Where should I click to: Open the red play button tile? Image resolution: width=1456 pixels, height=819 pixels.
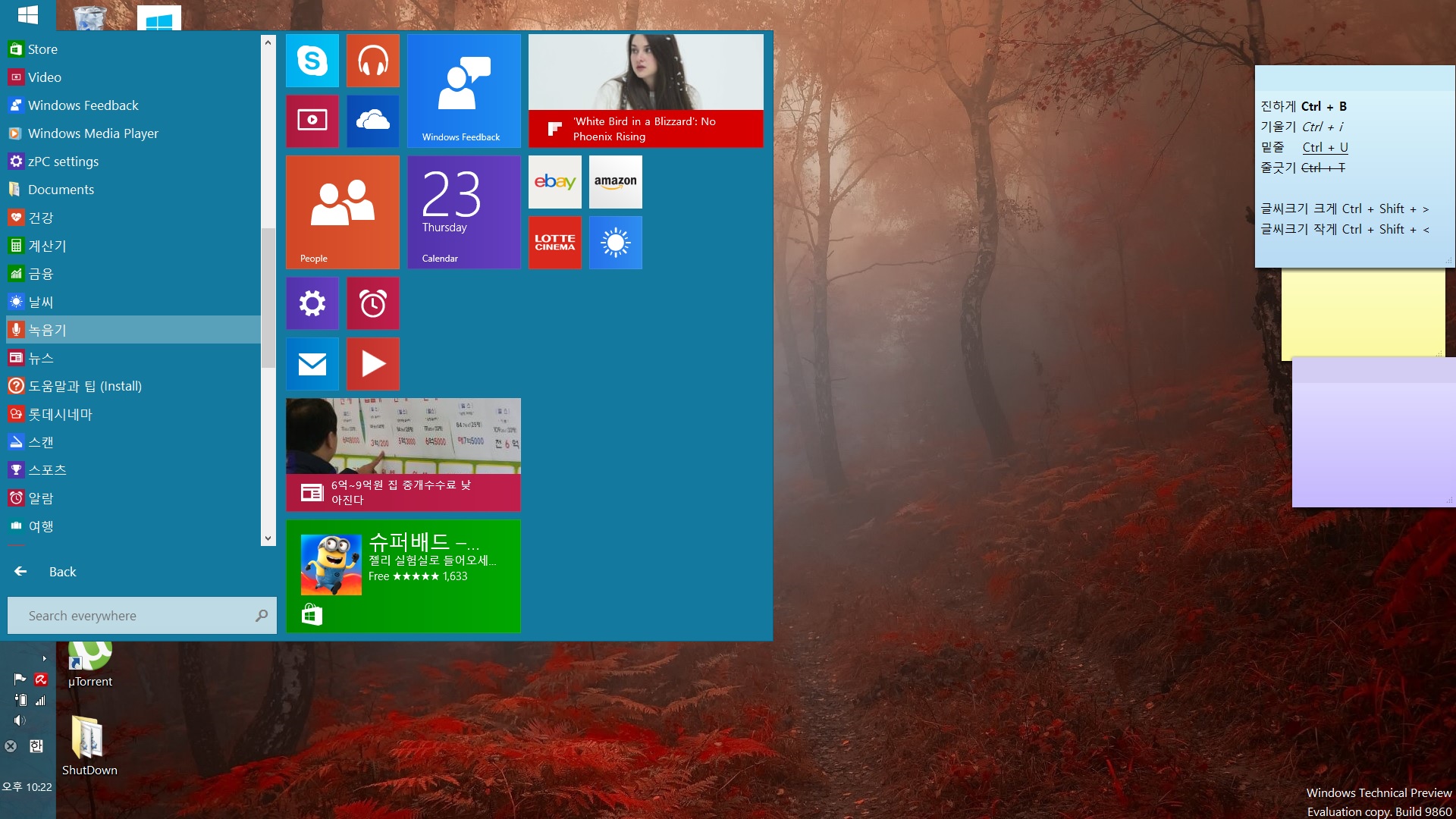click(372, 364)
